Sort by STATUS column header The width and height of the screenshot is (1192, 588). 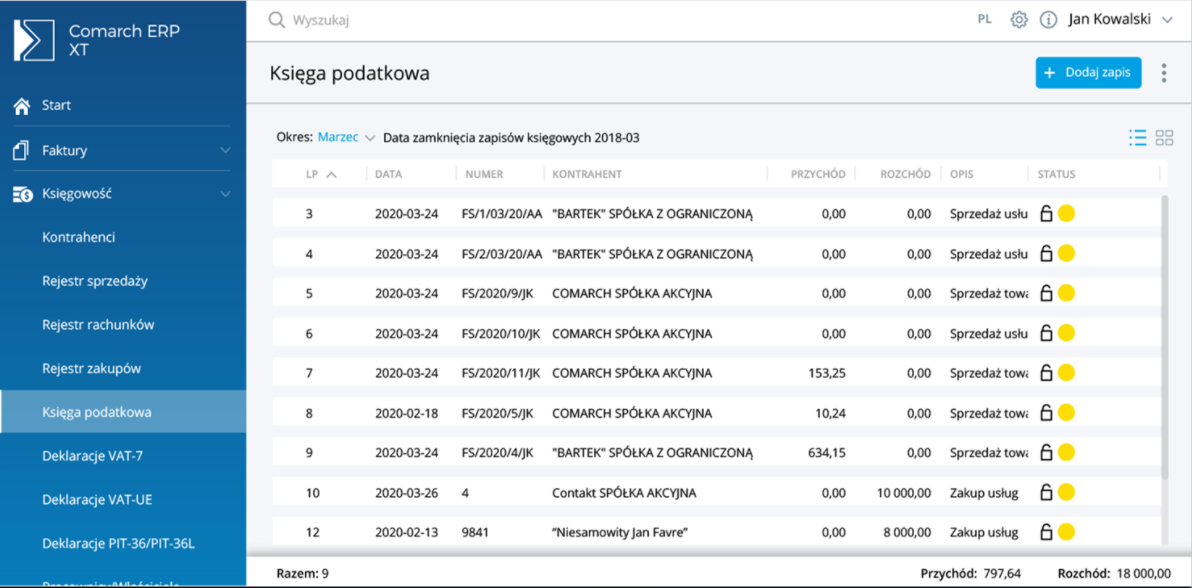[x=1057, y=174]
